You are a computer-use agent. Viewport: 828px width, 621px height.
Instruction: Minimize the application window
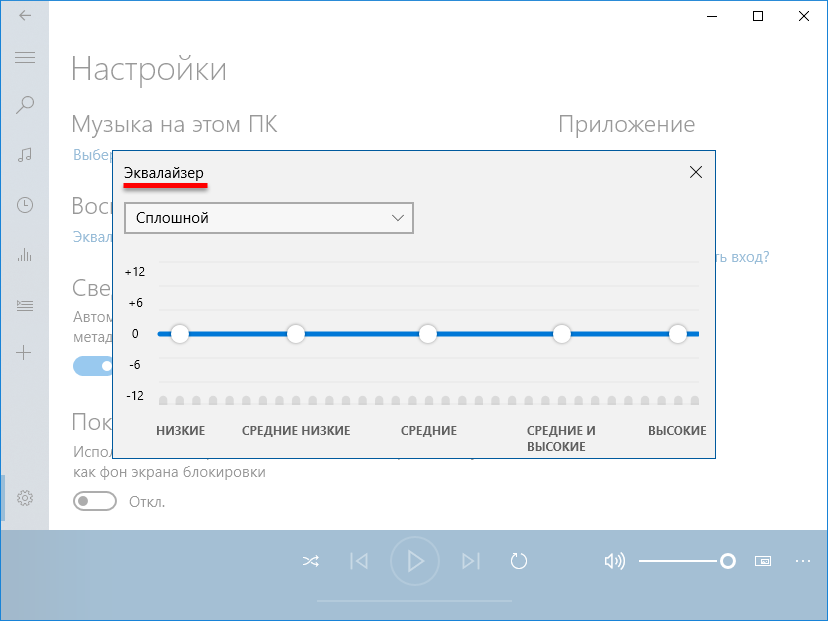point(712,16)
